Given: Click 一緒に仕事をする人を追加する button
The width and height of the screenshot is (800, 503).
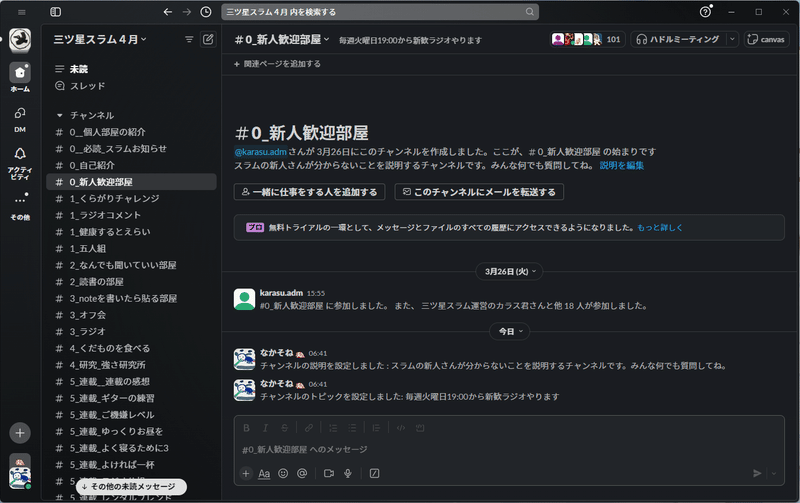Looking at the screenshot, I should click(x=309, y=192).
